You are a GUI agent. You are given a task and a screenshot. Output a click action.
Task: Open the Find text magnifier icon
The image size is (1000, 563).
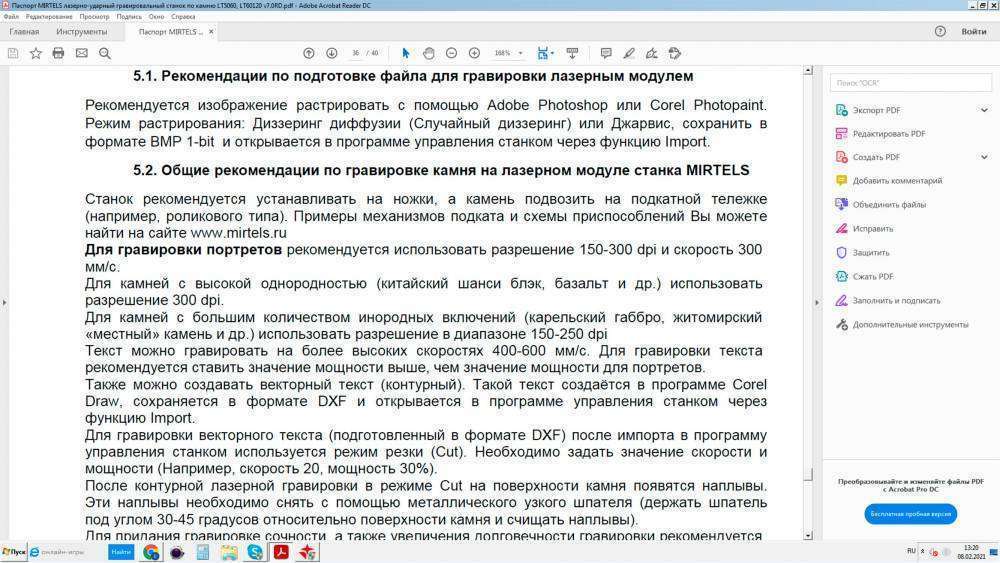point(105,54)
